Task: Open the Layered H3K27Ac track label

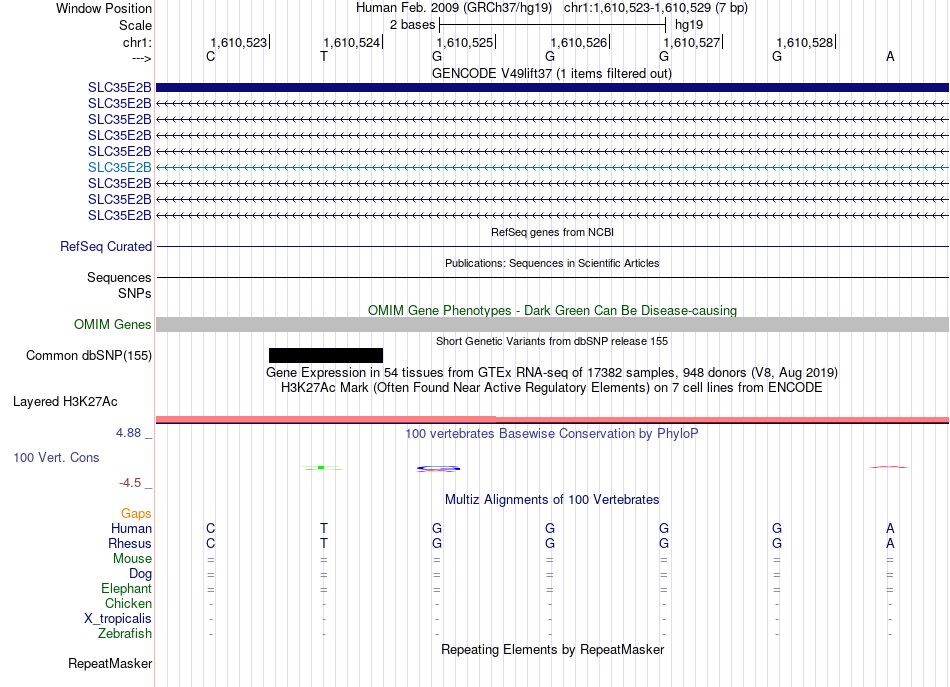Action: (x=65, y=402)
